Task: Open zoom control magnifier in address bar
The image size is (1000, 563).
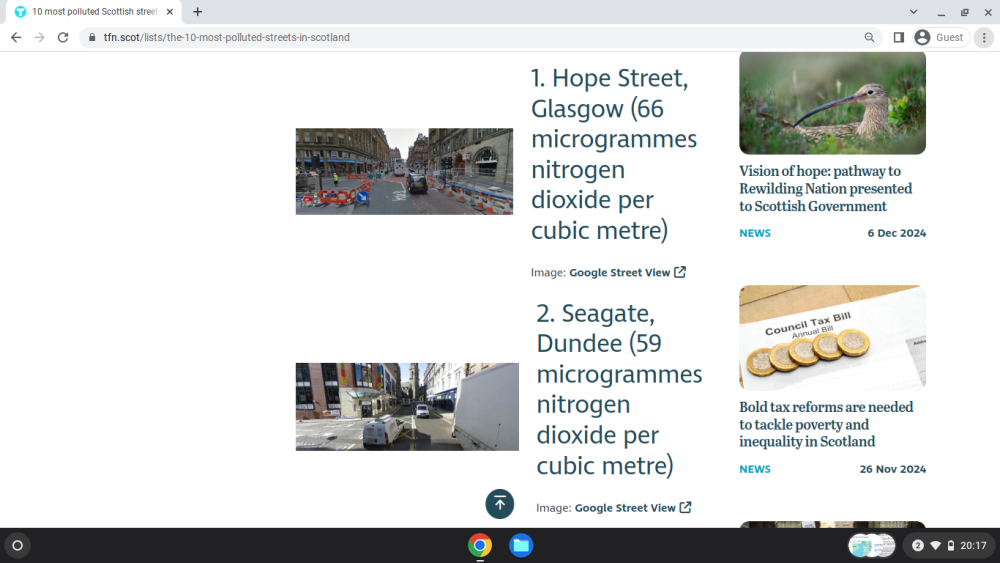Action: click(869, 38)
